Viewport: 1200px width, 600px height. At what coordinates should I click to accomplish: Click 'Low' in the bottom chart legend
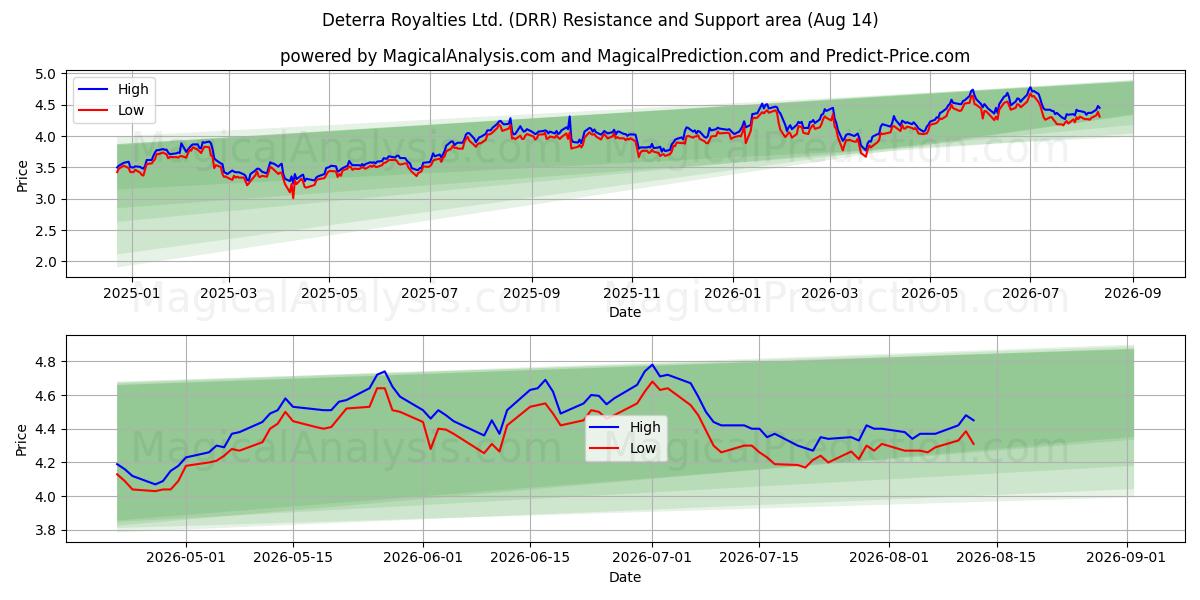point(643,448)
